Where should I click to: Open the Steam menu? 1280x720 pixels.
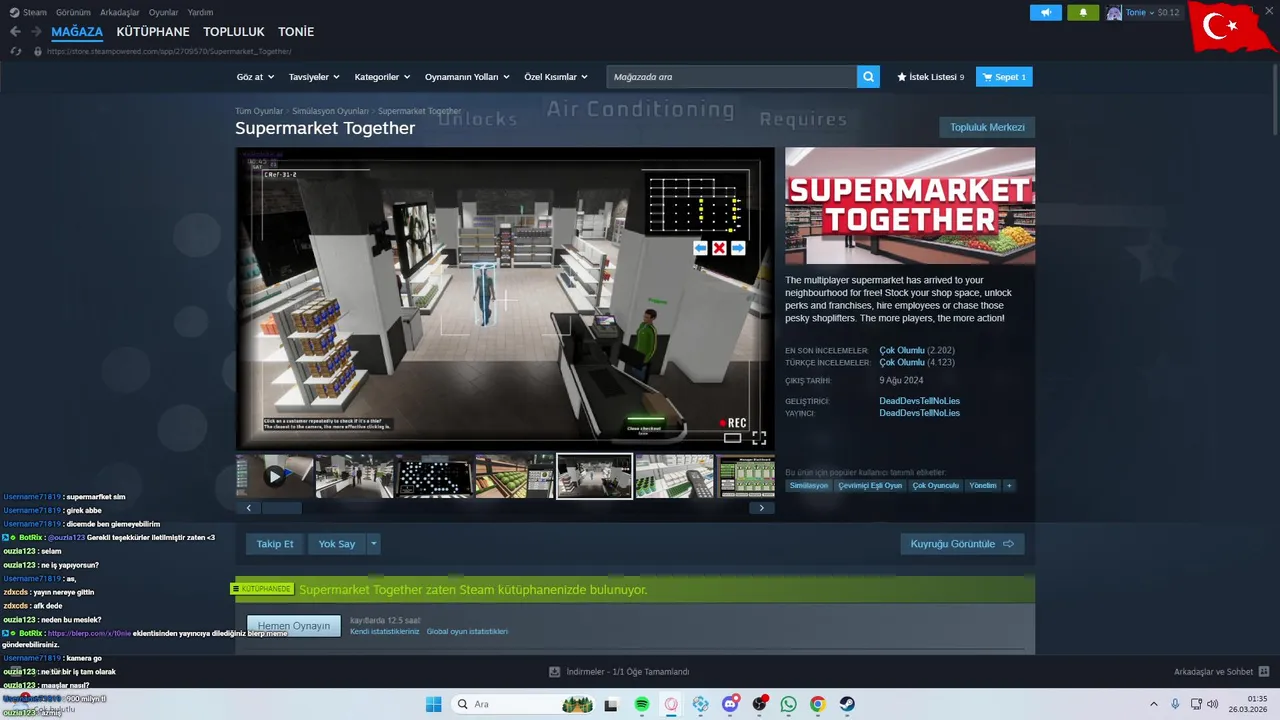click(x=29, y=12)
